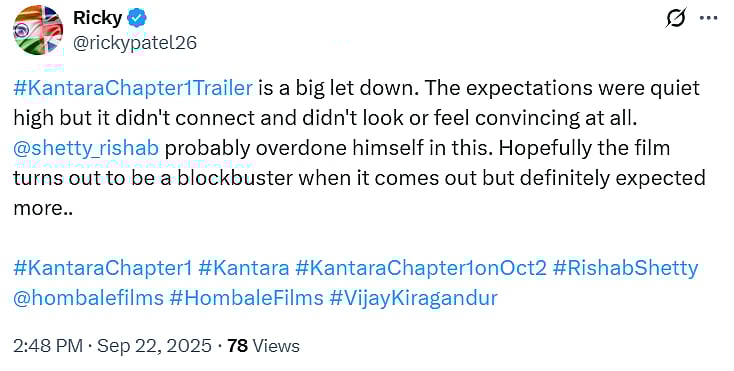The width and height of the screenshot is (734, 371).
Task: Click the #VijayKiragandur hashtag
Action: click(x=413, y=298)
